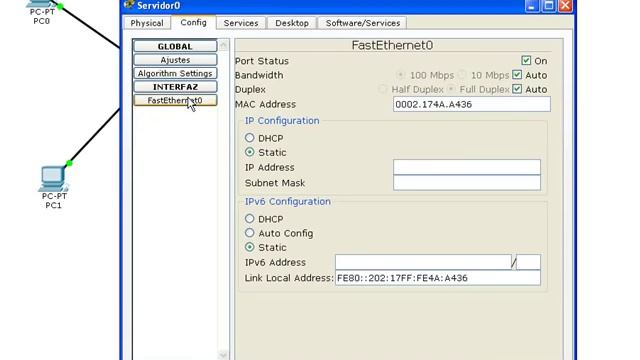Select 10 Mbps bandwidth radio

[462, 75]
